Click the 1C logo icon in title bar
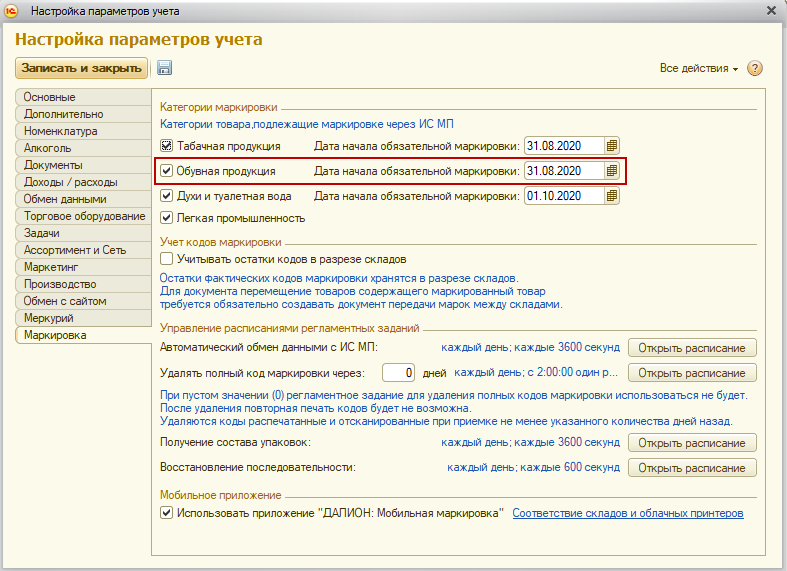This screenshot has width=787, height=571. tap(12, 11)
